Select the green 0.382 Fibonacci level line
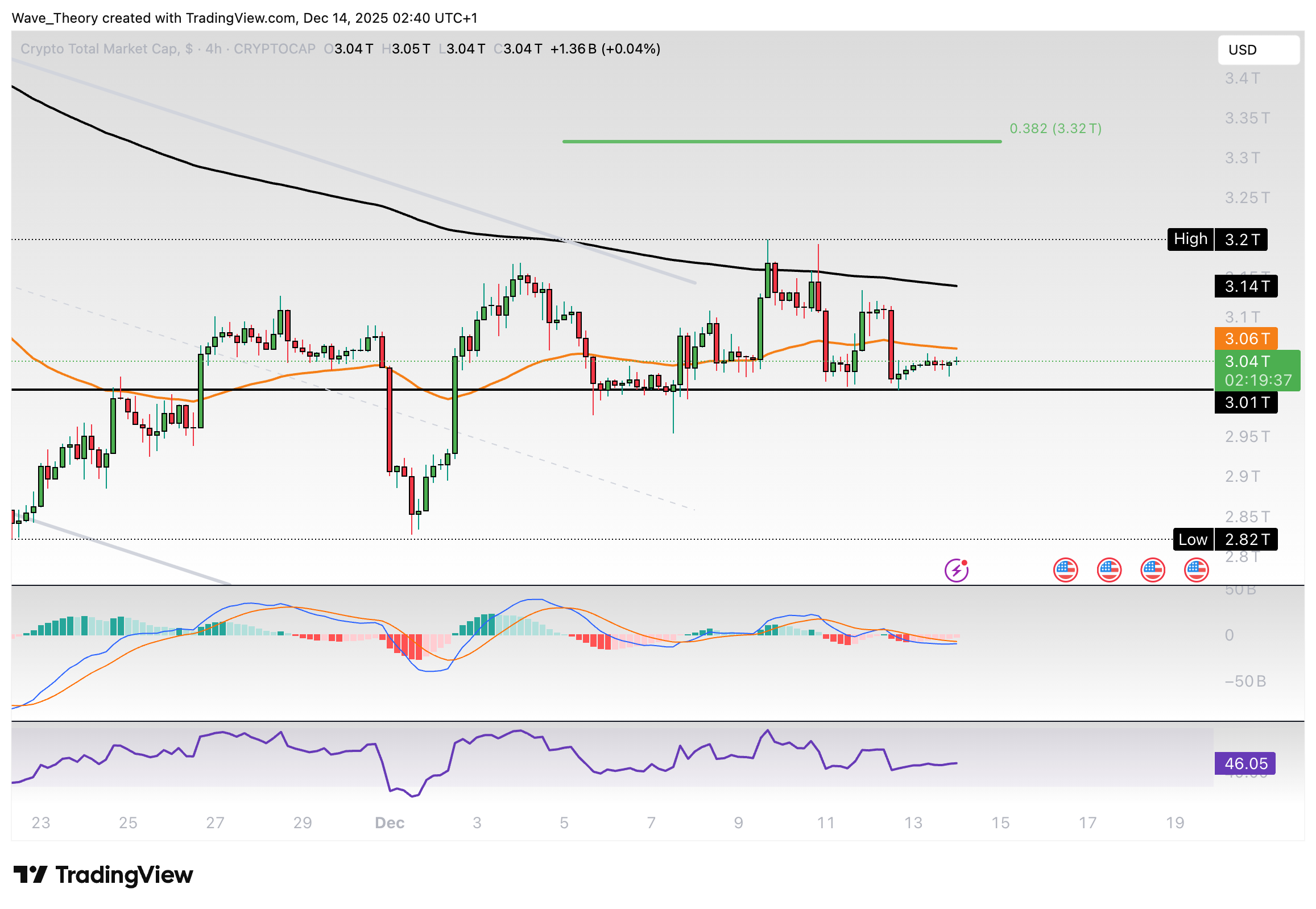1316x909 pixels. [x=781, y=141]
